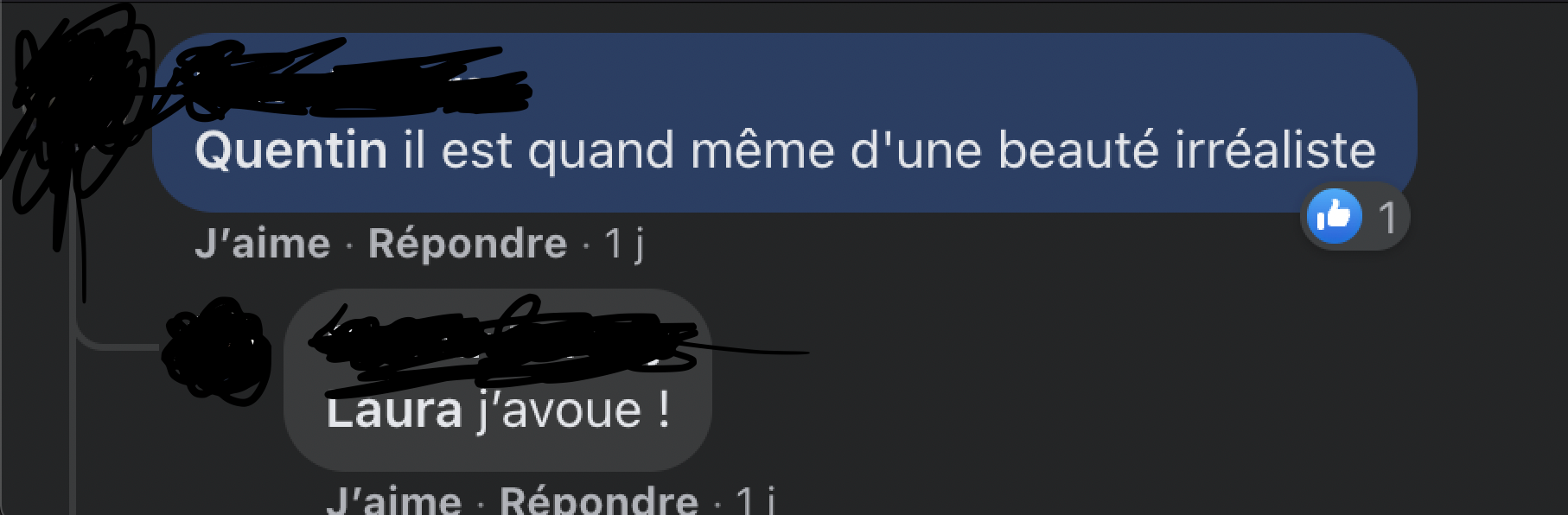Click Répondre under the beauté irréaliste comment
The height and width of the screenshot is (515, 1568).
(x=468, y=244)
